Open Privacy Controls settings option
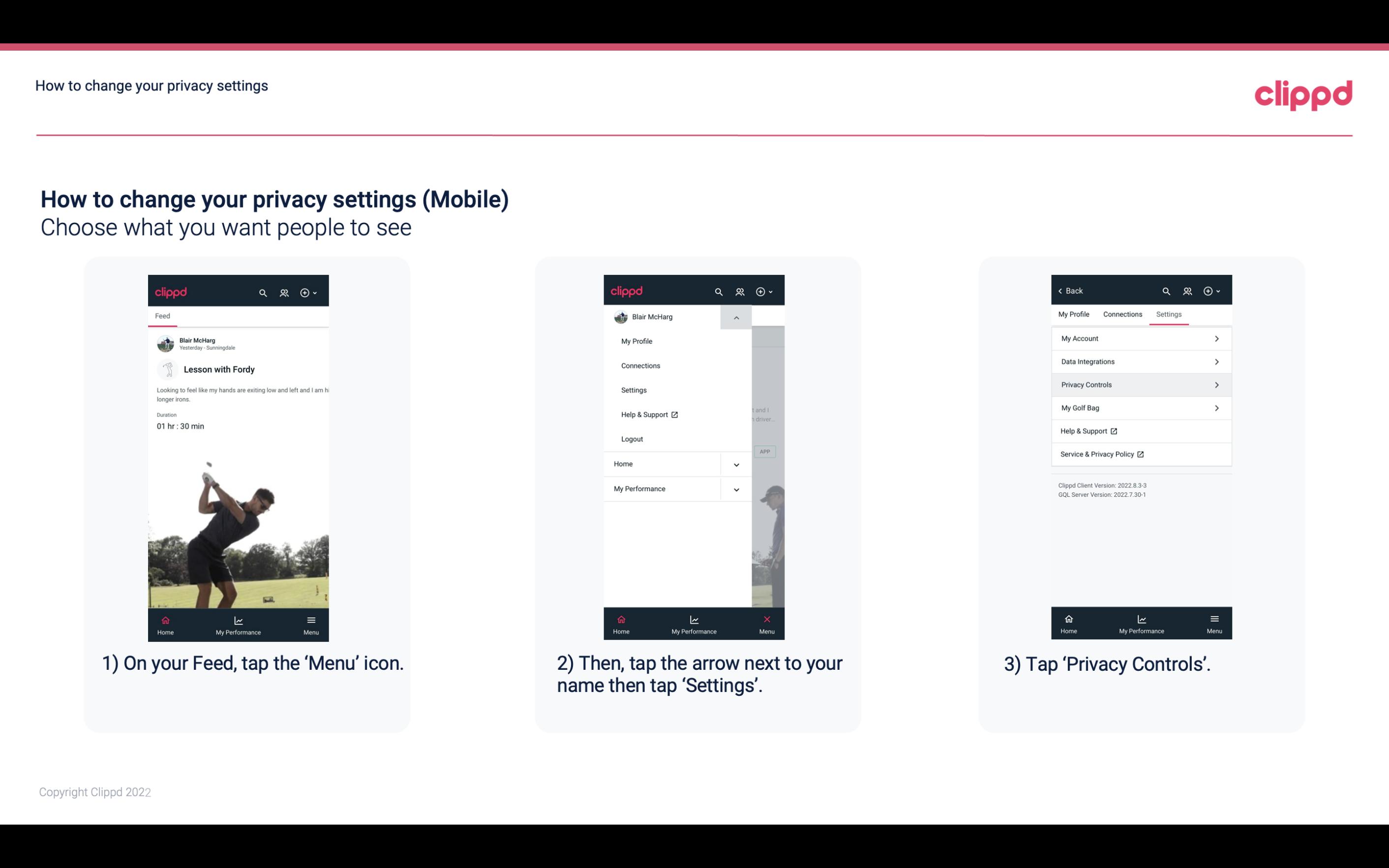This screenshot has width=1389, height=868. click(x=1140, y=384)
